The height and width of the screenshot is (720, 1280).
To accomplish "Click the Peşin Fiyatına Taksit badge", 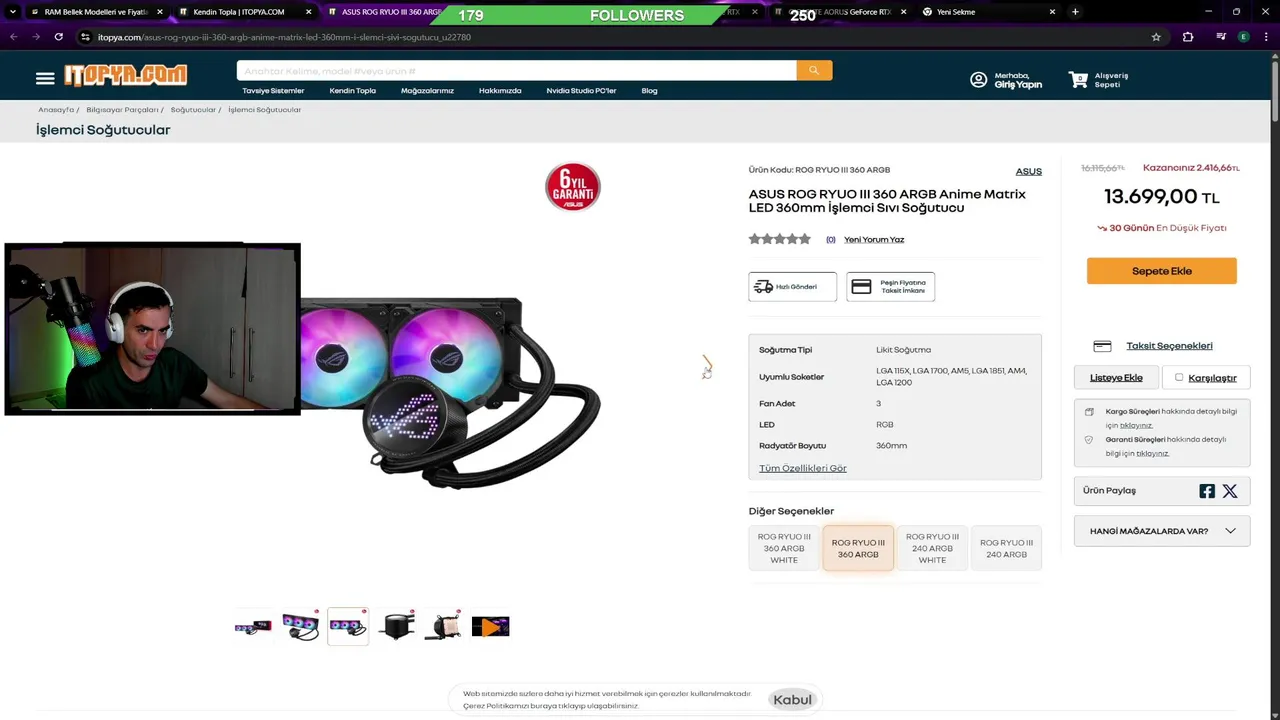I will [890, 287].
